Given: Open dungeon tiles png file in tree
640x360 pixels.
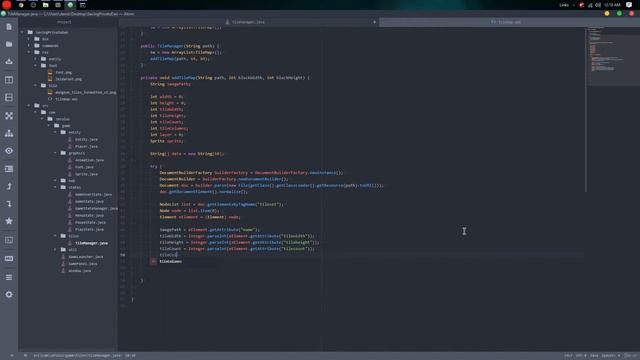Looking at the screenshot, I should pyautogui.click(x=85, y=92).
